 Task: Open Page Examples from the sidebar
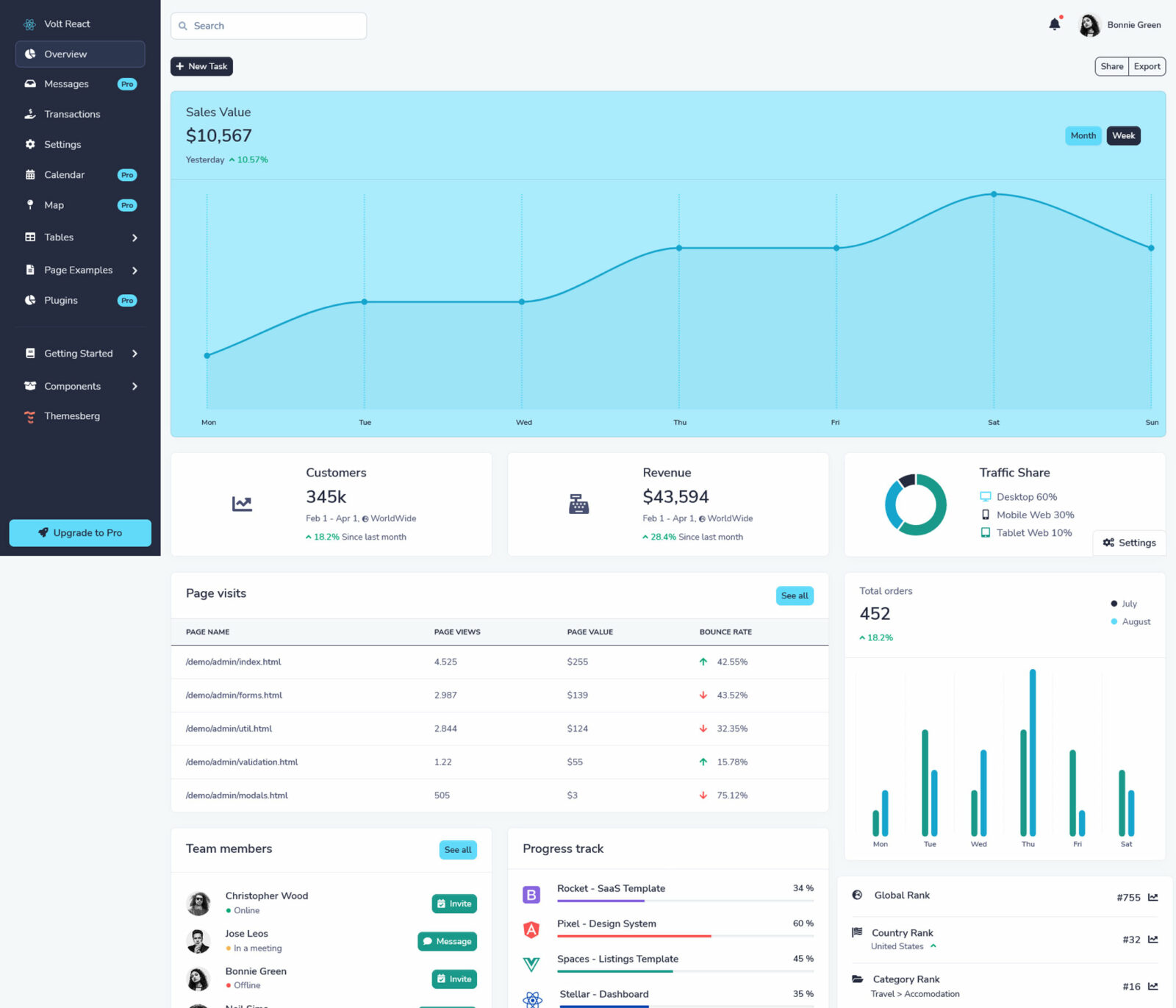[79, 270]
